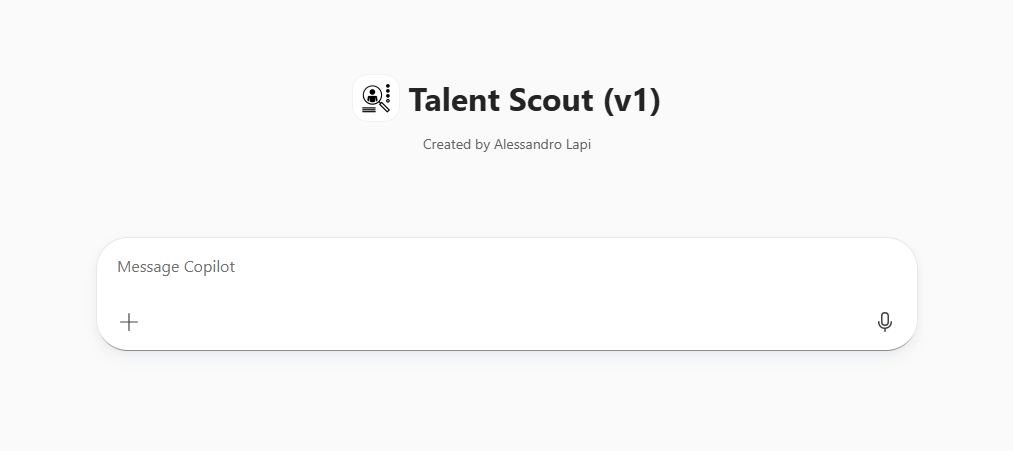1013x451 pixels.
Task: Click the Talent Scout (v1) title
Action: (x=534, y=100)
